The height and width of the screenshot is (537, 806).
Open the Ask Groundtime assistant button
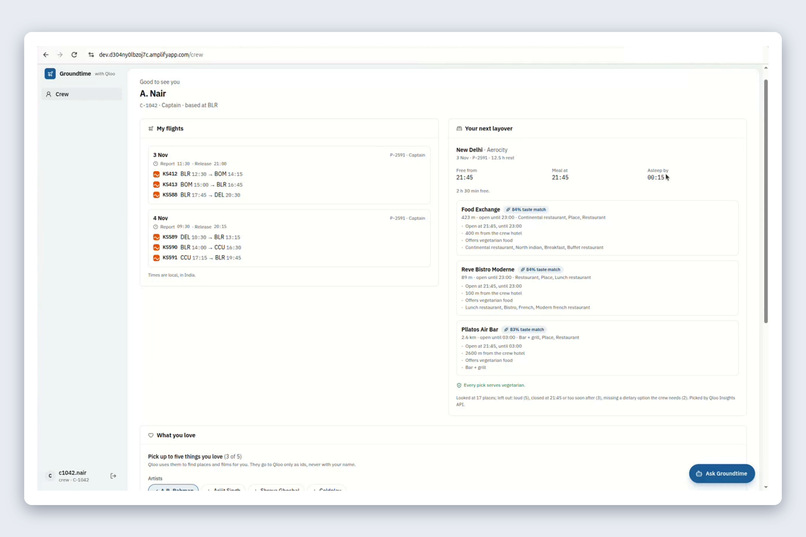point(722,474)
